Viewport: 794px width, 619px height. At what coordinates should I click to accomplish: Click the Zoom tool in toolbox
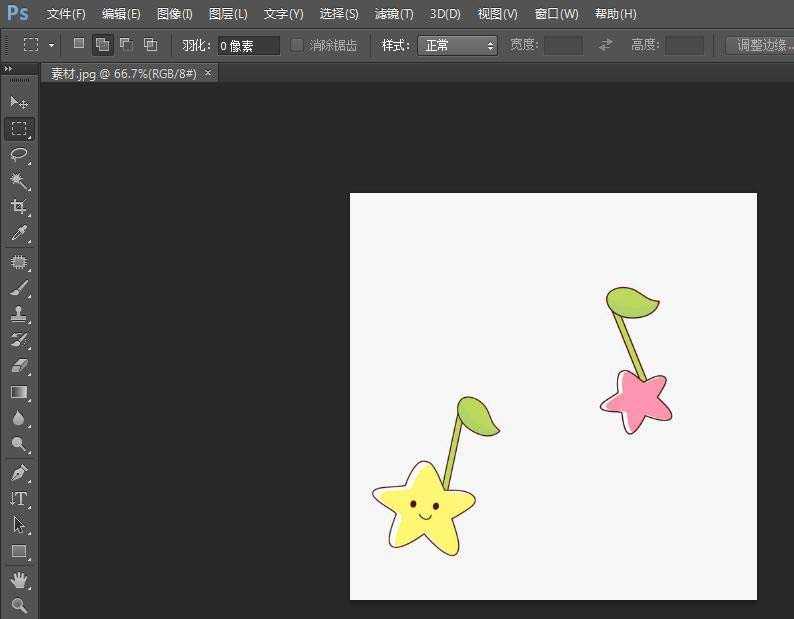19,605
